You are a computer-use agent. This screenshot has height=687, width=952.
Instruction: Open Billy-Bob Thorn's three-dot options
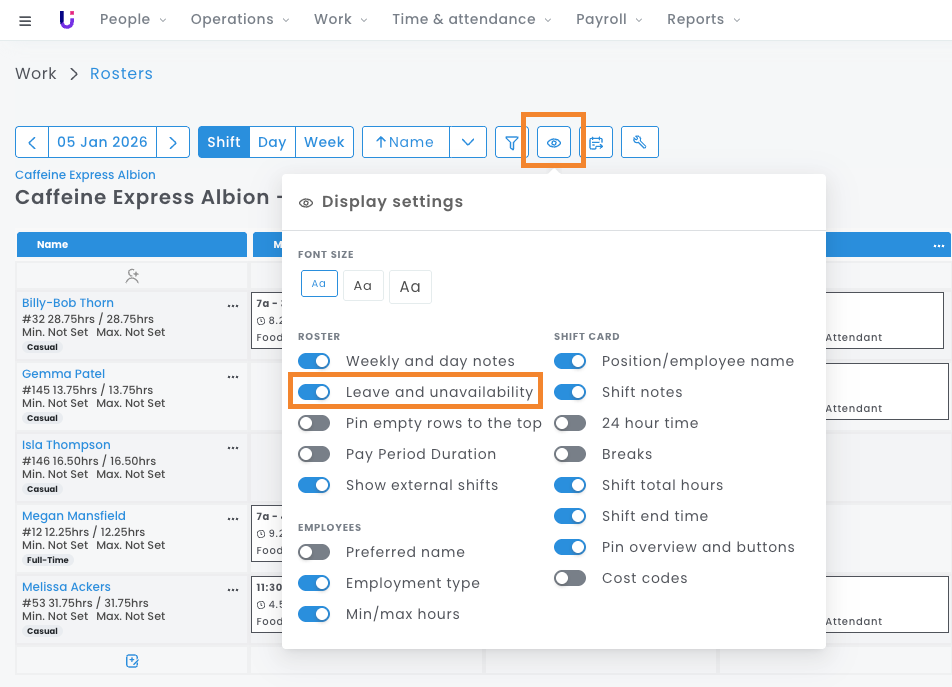pos(233,306)
